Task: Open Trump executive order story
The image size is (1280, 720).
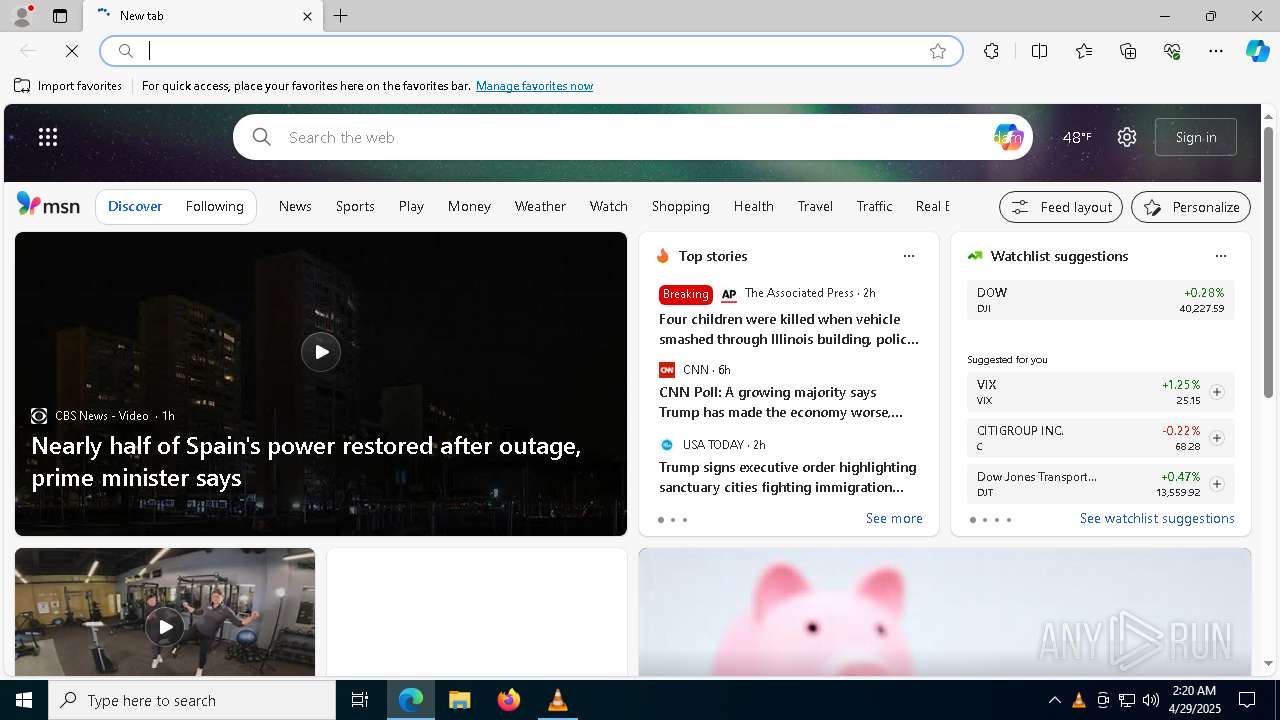Action: 788,477
